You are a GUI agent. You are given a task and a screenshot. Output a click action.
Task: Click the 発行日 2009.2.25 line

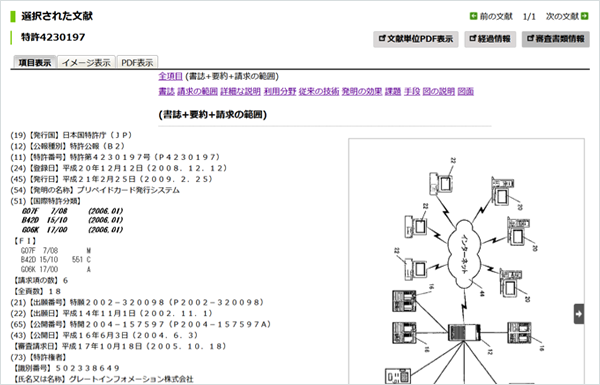[111, 179]
